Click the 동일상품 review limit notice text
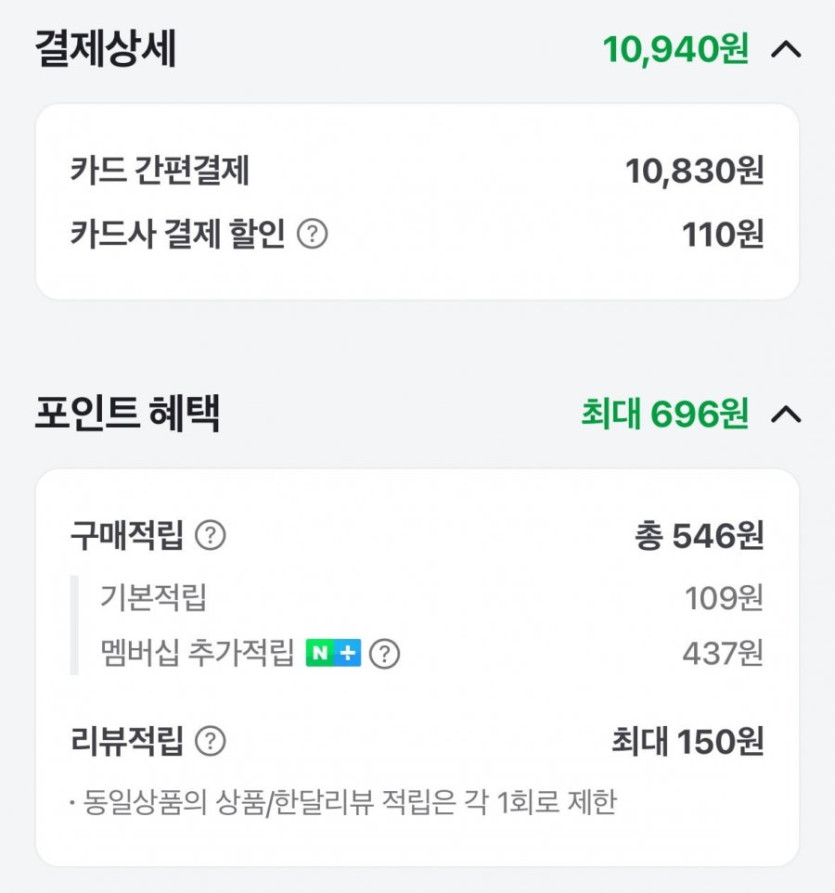The height and width of the screenshot is (893, 835). coord(344,802)
